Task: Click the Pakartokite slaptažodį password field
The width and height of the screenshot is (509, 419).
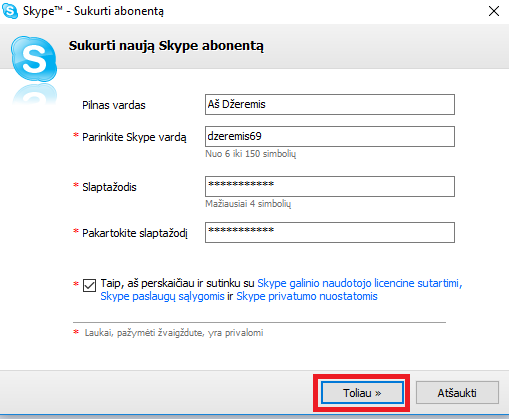Action: pos(330,232)
